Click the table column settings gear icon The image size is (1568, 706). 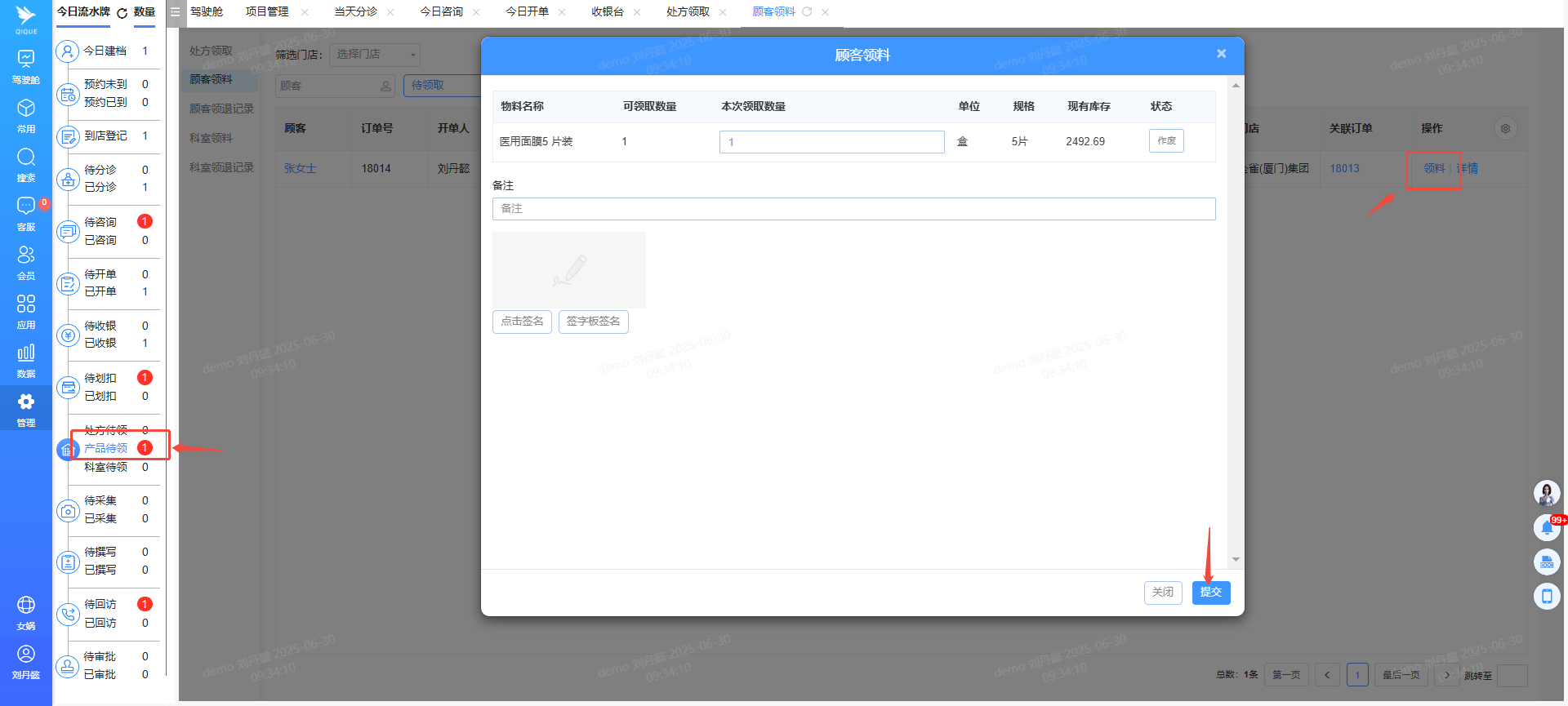pyautogui.click(x=1505, y=128)
